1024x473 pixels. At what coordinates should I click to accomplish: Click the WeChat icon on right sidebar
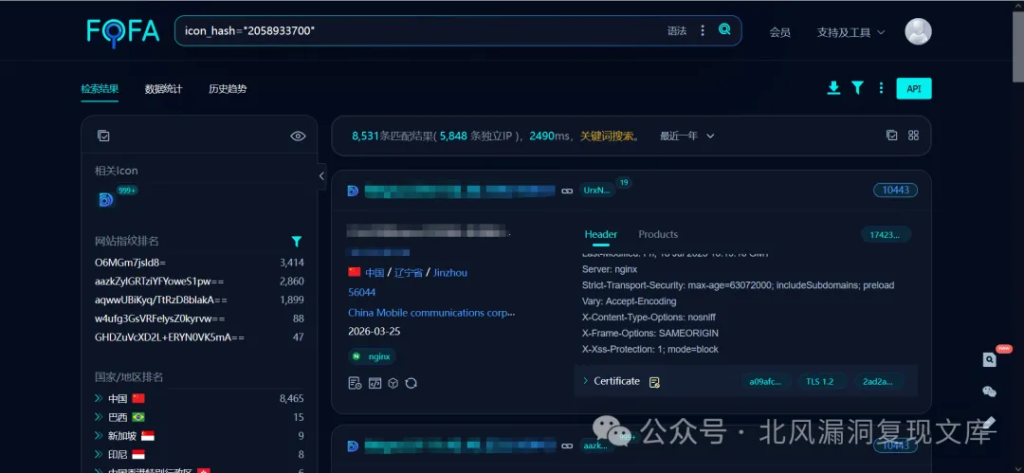coord(989,391)
